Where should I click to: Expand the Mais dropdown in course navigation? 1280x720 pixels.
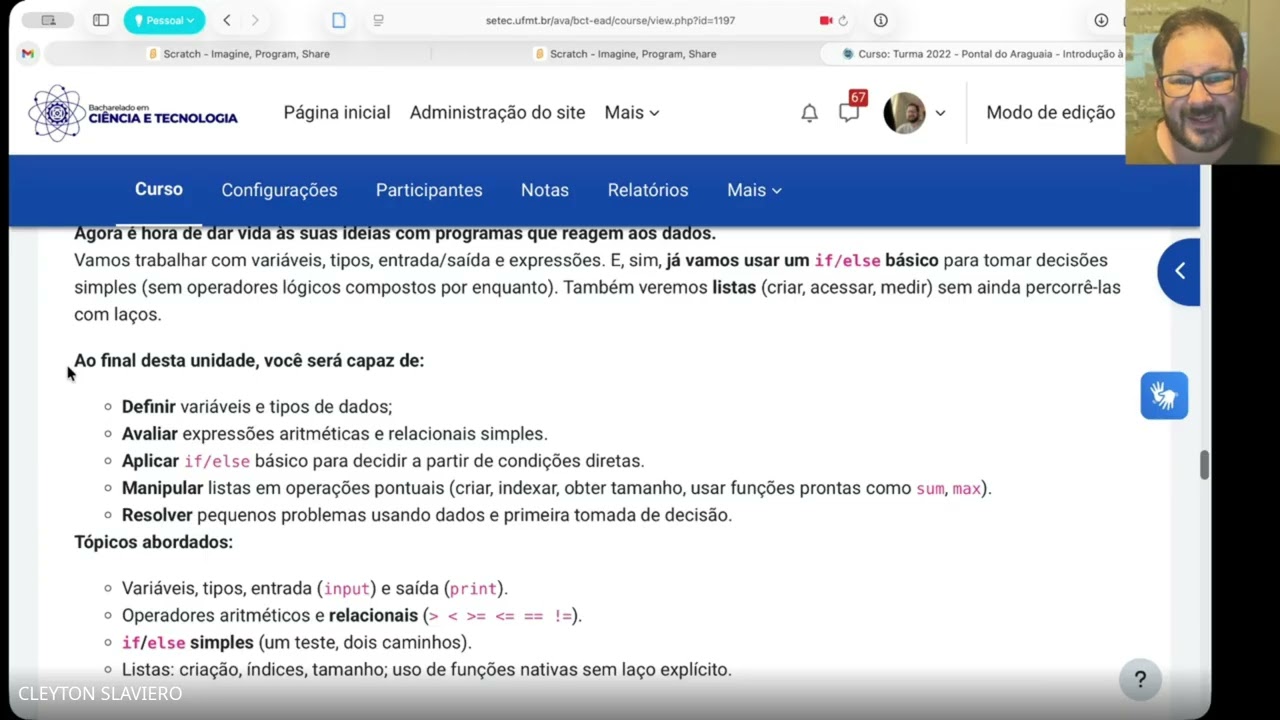coord(754,190)
